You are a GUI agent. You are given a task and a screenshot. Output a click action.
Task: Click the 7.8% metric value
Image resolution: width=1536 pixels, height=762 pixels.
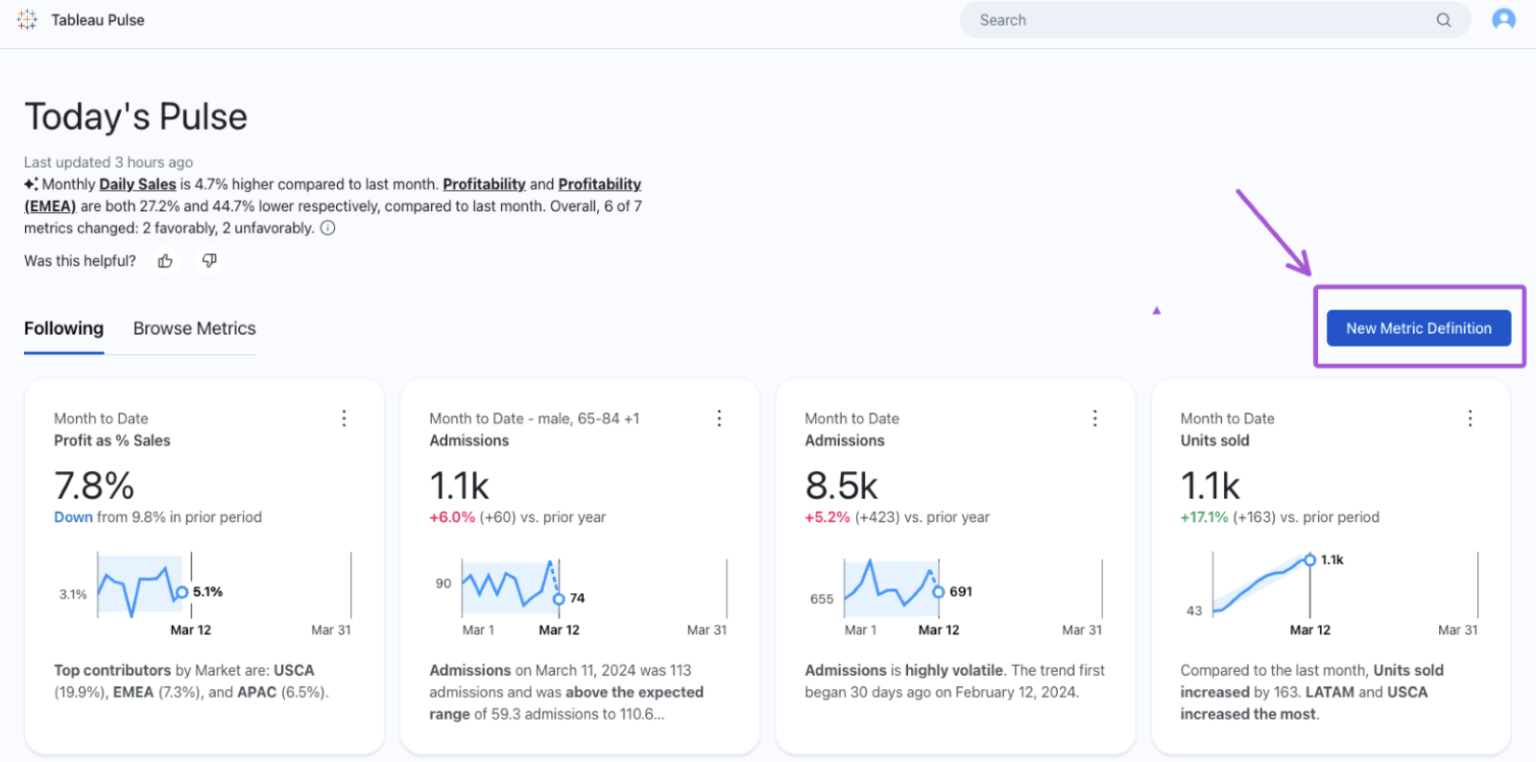pyautogui.click(x=94, y=486)
